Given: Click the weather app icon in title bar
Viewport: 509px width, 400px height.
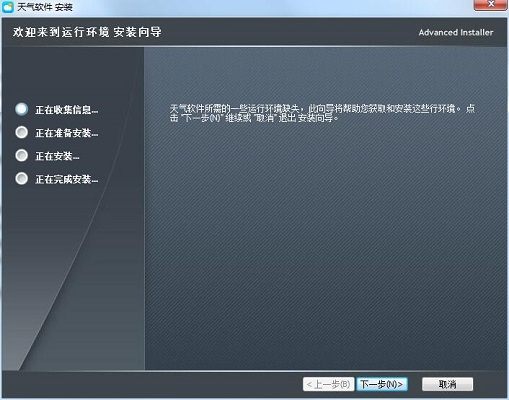Looking at the screenshot, I should tap(8, 7).
